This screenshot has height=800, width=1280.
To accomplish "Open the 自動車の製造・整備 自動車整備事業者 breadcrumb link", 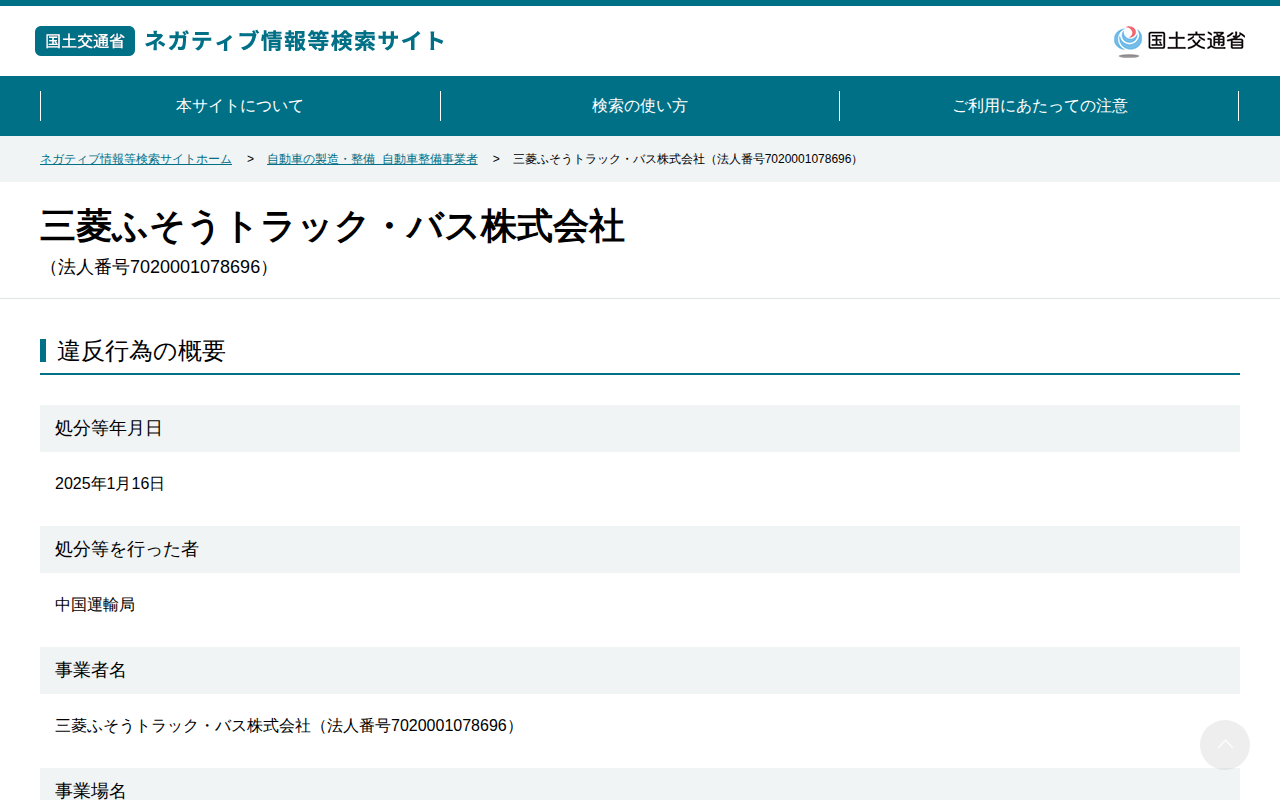I will pyautogui.click(x=372, y=159).
